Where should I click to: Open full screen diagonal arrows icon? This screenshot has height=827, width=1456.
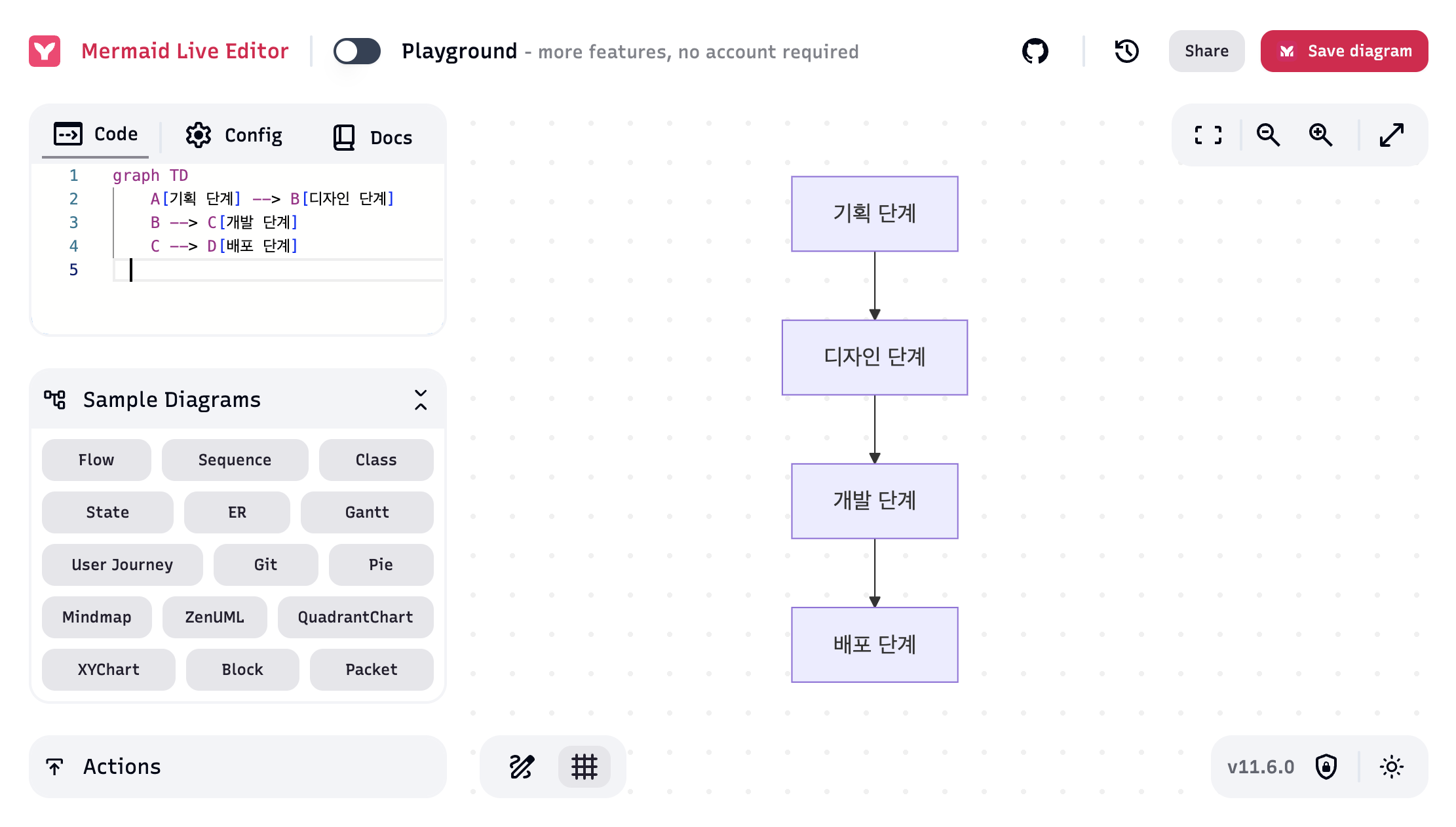coord(1391,135)
